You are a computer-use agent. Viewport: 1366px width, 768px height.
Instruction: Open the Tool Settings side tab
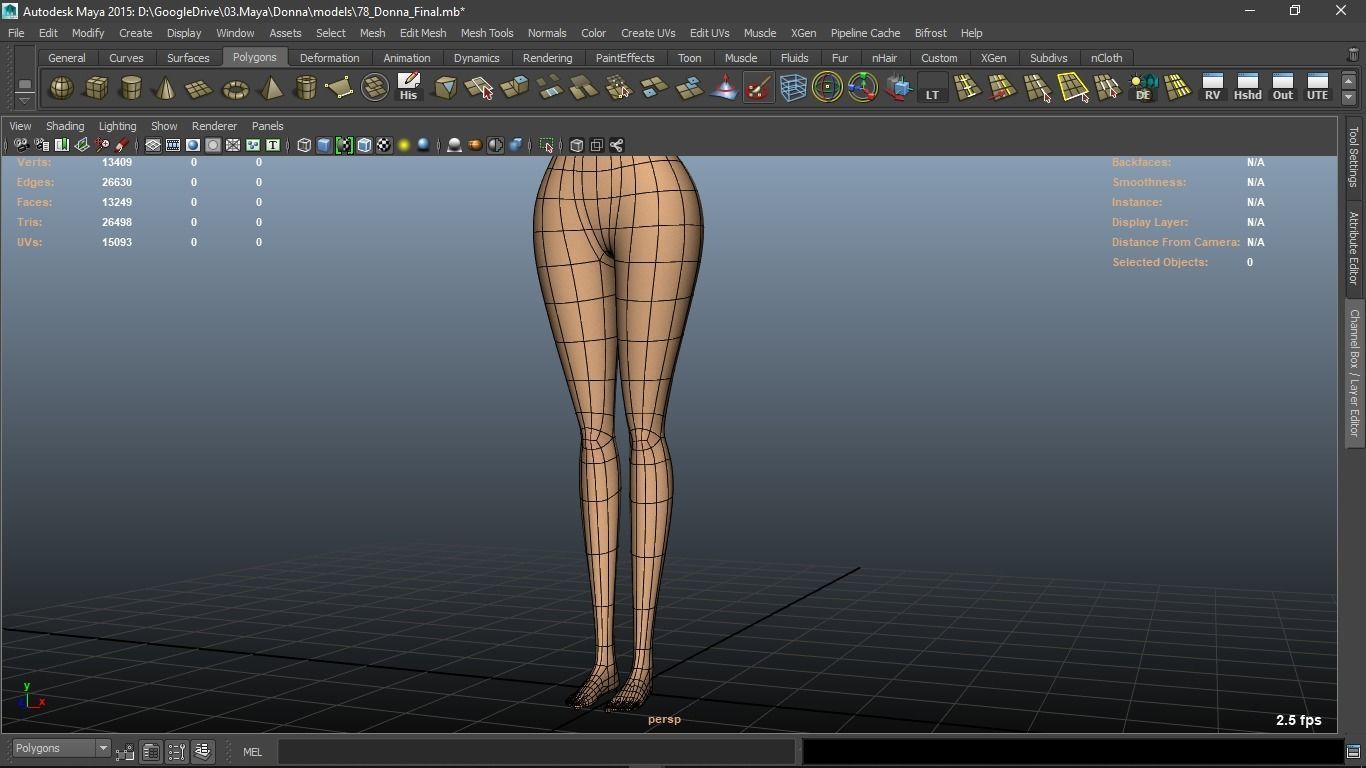pyautogui.click(x=1354, y=157)
